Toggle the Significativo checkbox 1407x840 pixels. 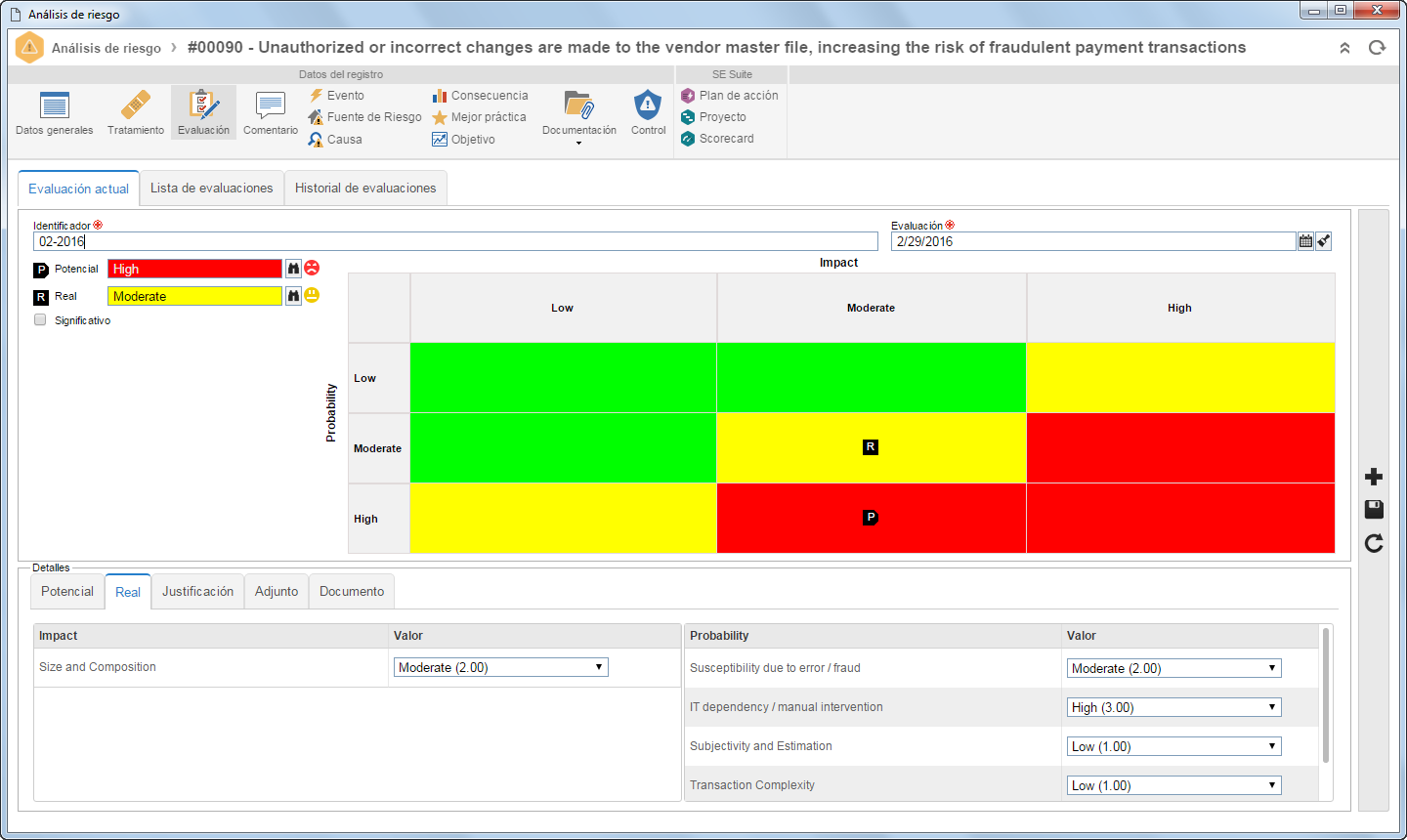click(x=40, y=319)
